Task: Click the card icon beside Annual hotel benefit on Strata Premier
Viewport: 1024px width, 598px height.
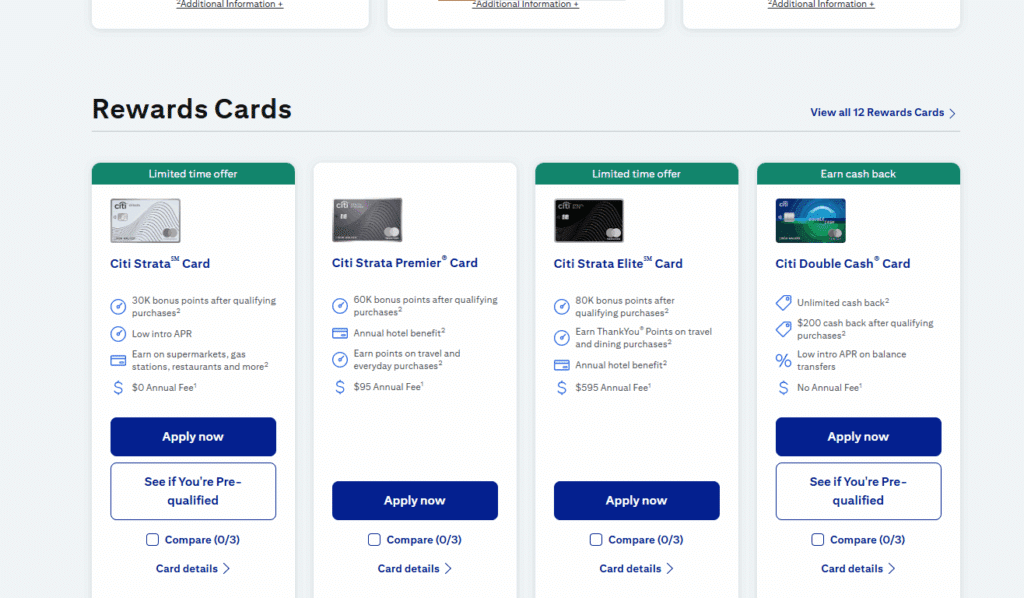Action: 340,333
